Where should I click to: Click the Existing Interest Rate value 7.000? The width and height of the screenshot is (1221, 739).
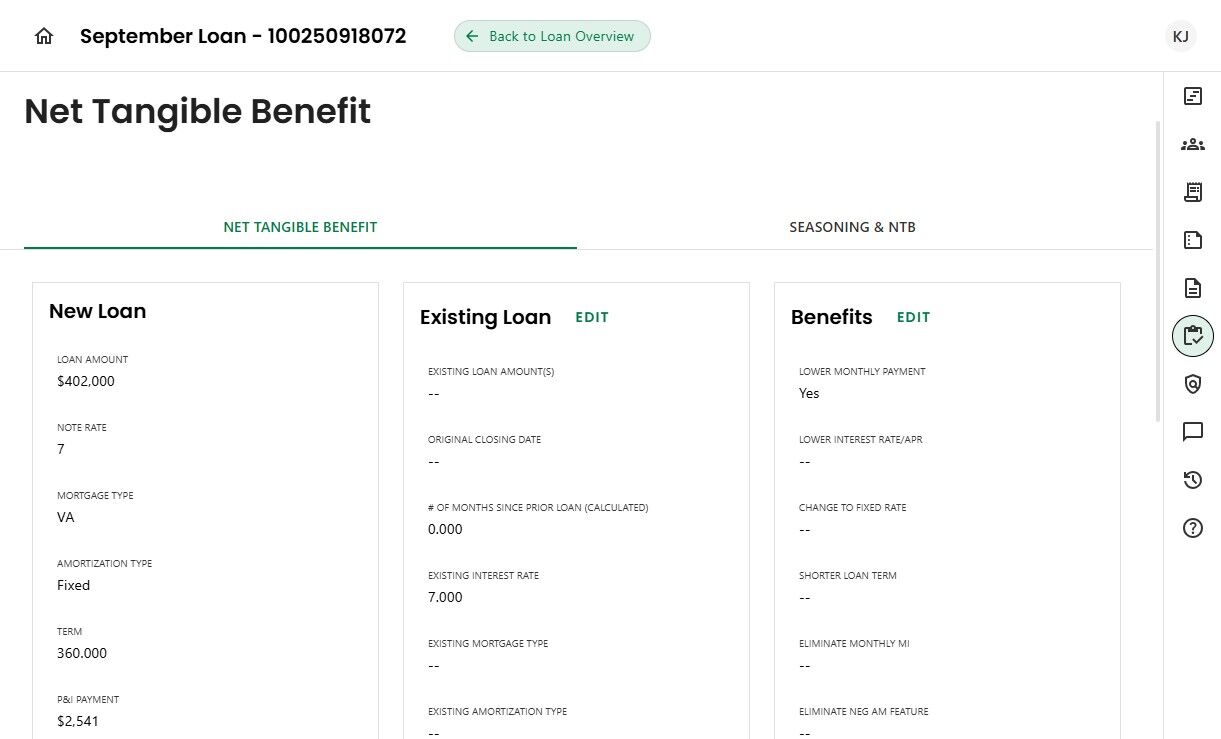click(x=445, y=597)
